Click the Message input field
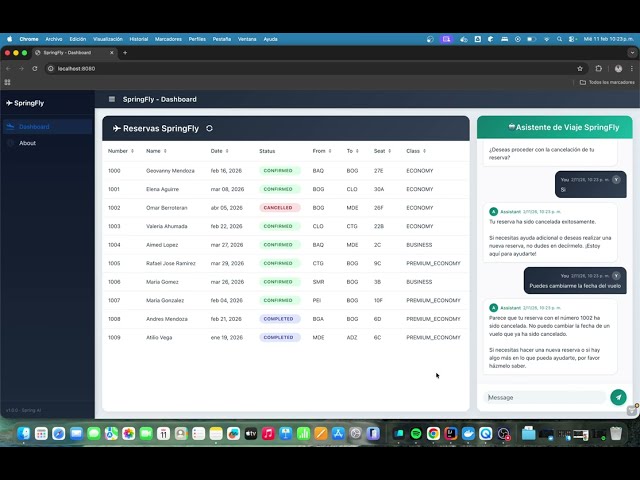This screenshot has height=480, width=640. tap(545, 397)
